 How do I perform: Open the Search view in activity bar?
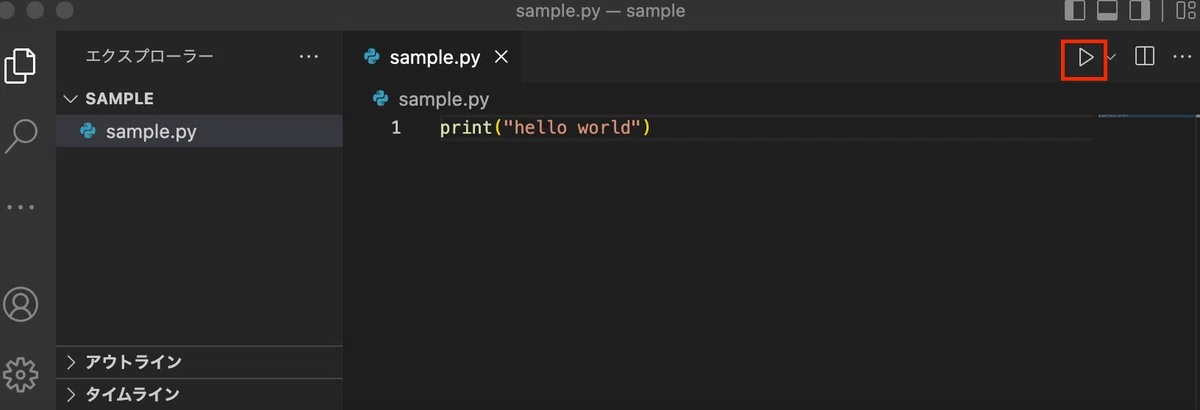pos(21,135)
